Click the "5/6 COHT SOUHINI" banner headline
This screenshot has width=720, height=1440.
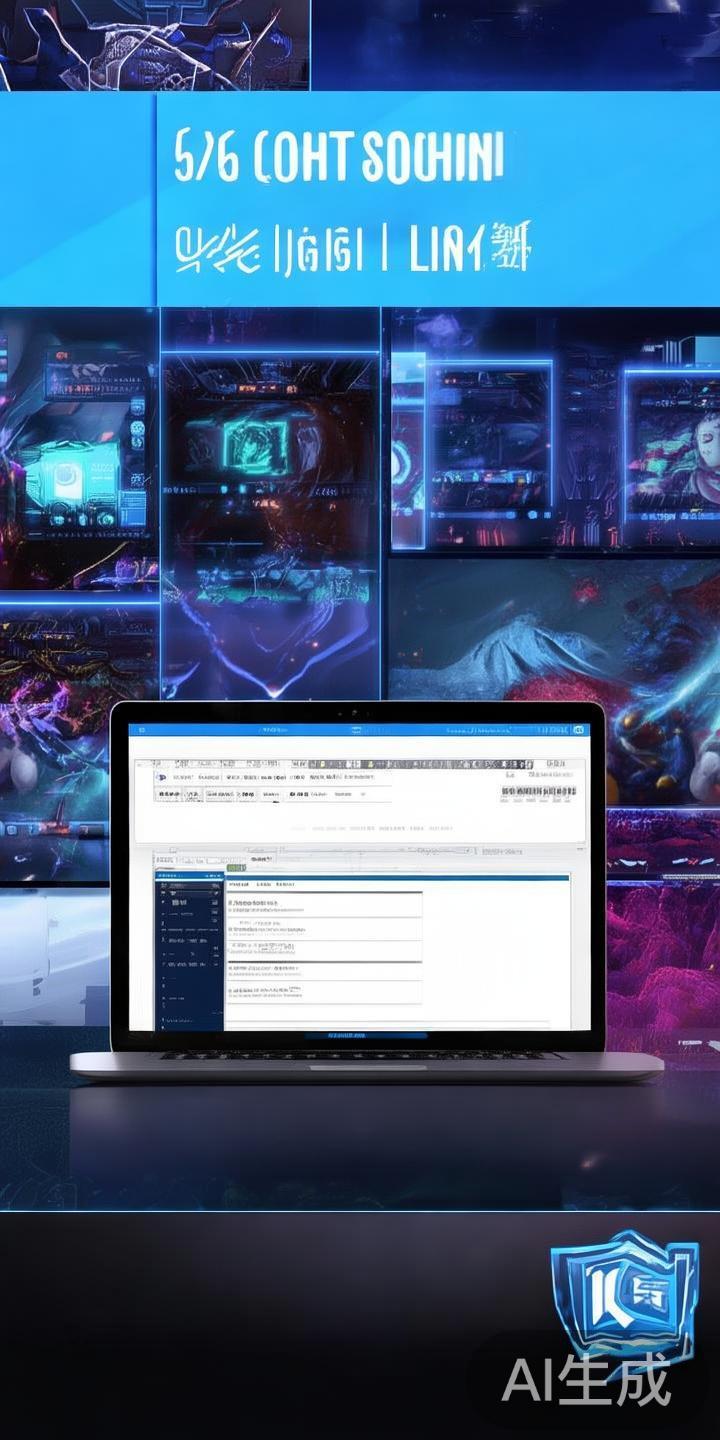[x=337, y=158]
